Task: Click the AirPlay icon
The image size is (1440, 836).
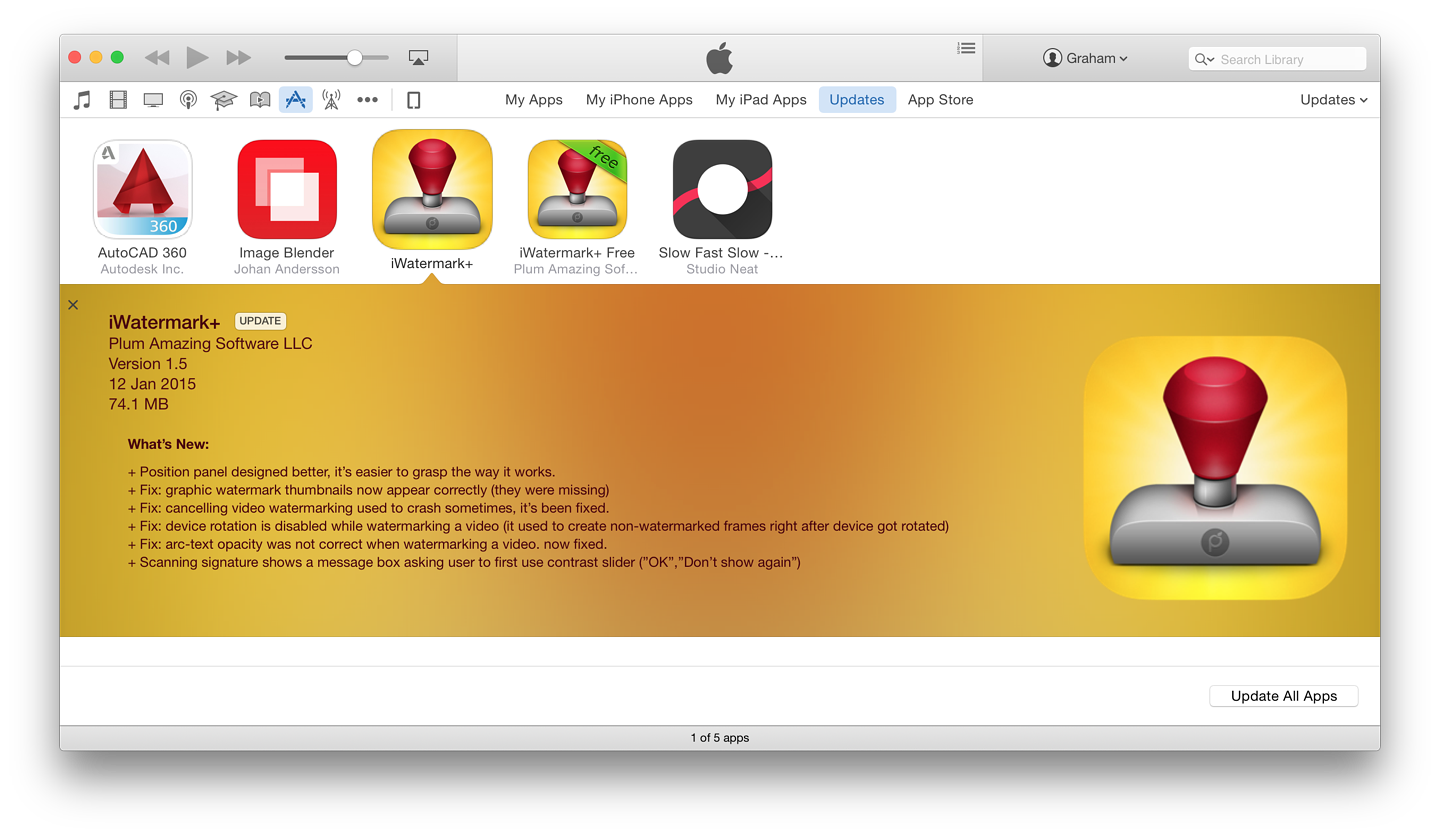Action: point(419,58)
